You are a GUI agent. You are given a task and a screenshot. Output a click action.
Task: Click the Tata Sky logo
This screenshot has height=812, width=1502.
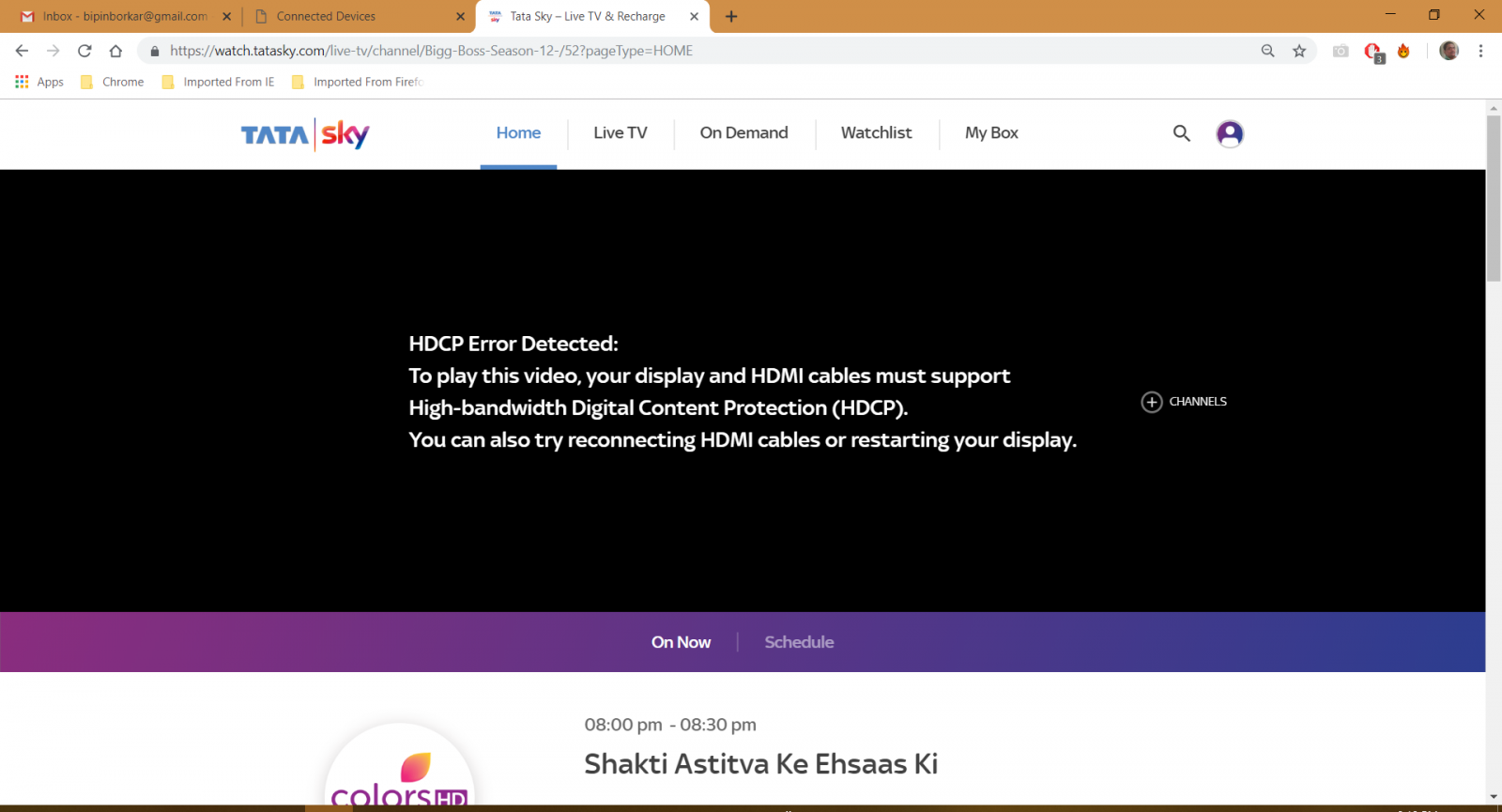(305, 134)
